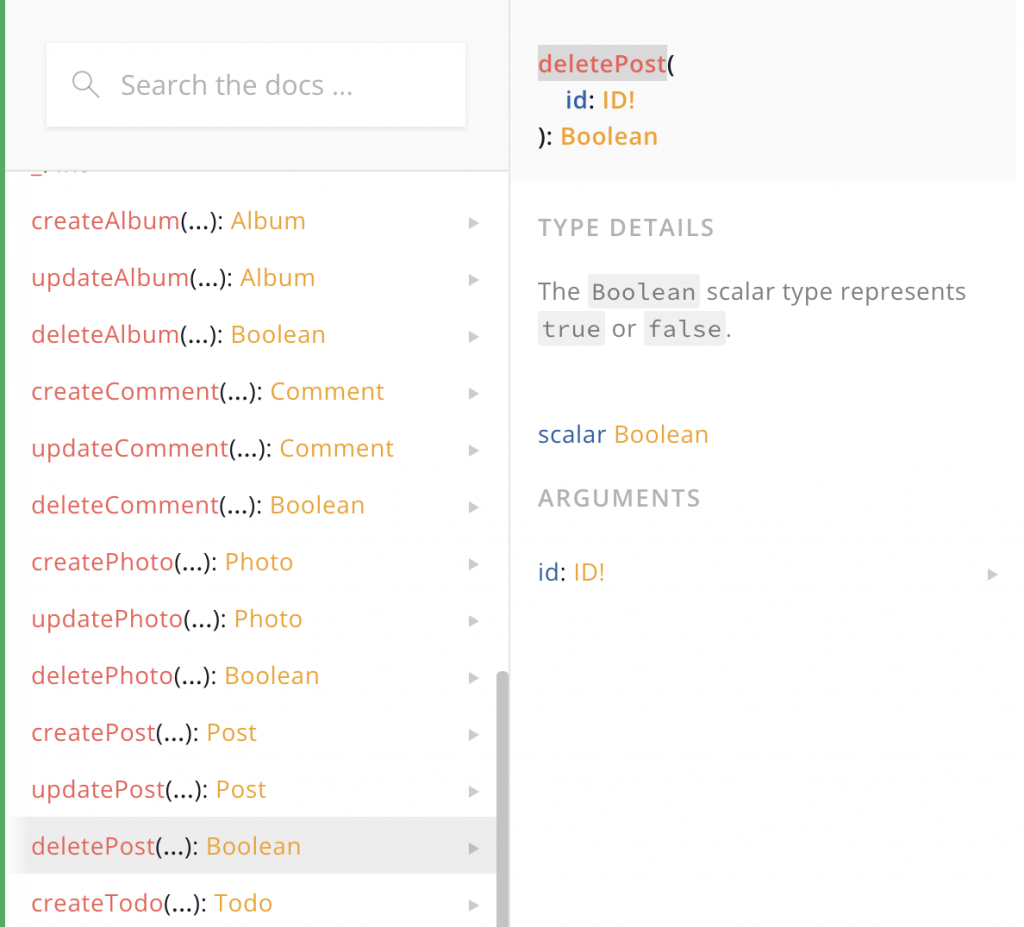Click the scalar Boolean type link
Screen dimensions: 1024x927
click(x=661, y=435)
